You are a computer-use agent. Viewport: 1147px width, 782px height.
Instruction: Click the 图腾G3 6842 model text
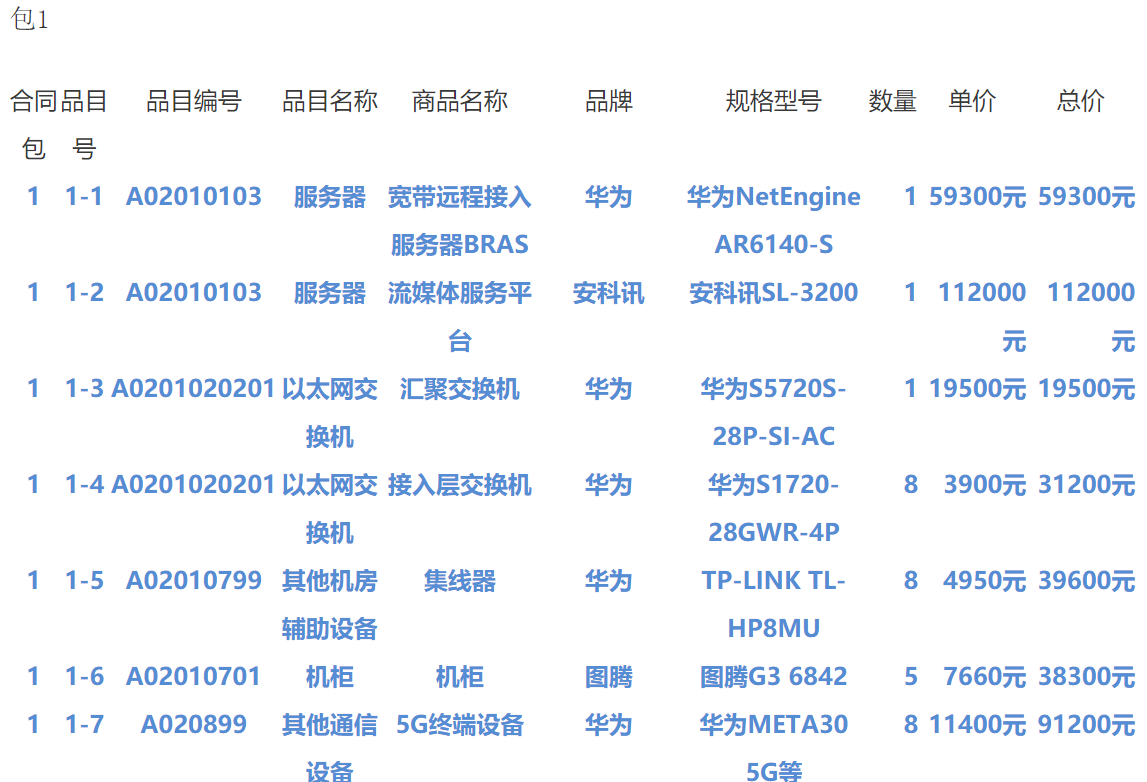(x=773, y=677)
